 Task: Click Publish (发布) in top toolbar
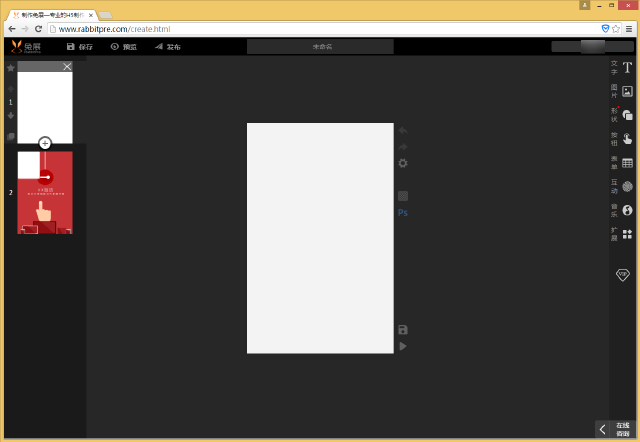[x=167, y=47]
